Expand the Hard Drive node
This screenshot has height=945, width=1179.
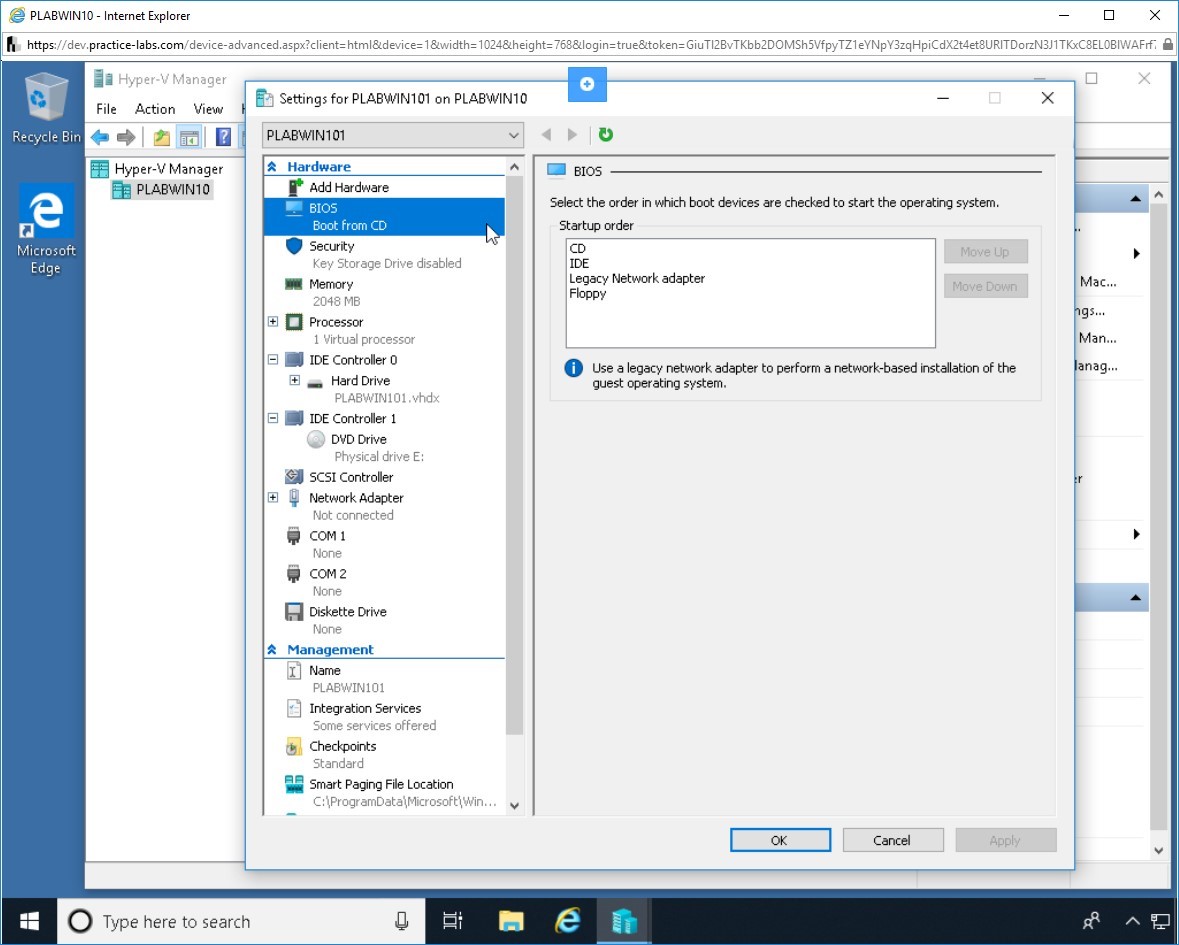(x=295, y=380)
